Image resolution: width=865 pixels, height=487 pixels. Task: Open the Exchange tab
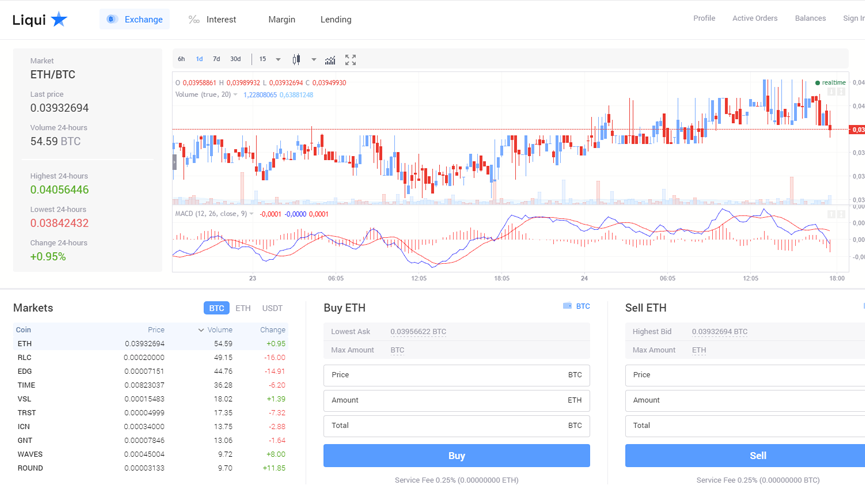coord(135,19)
